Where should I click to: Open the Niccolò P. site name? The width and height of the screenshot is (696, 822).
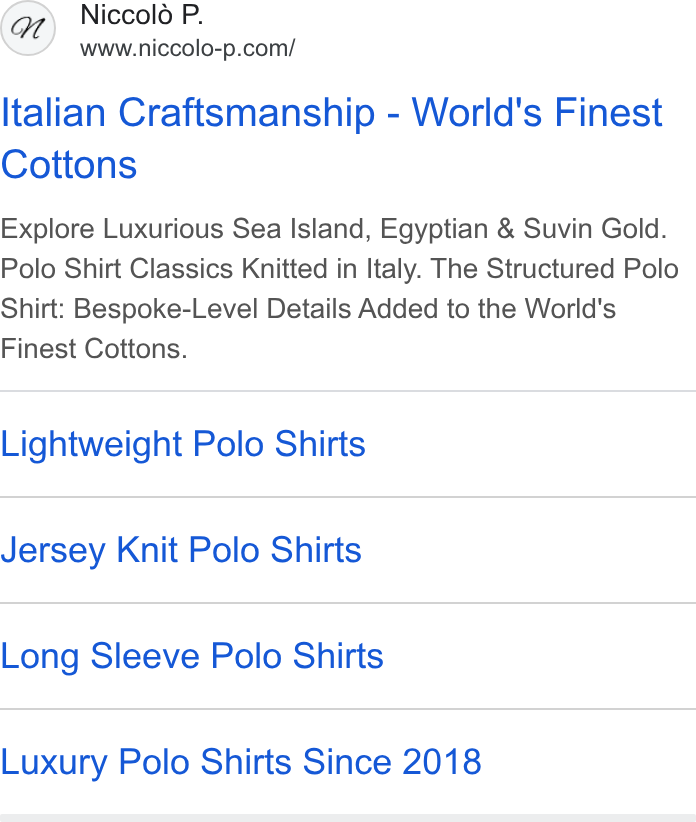click(142, 15)
